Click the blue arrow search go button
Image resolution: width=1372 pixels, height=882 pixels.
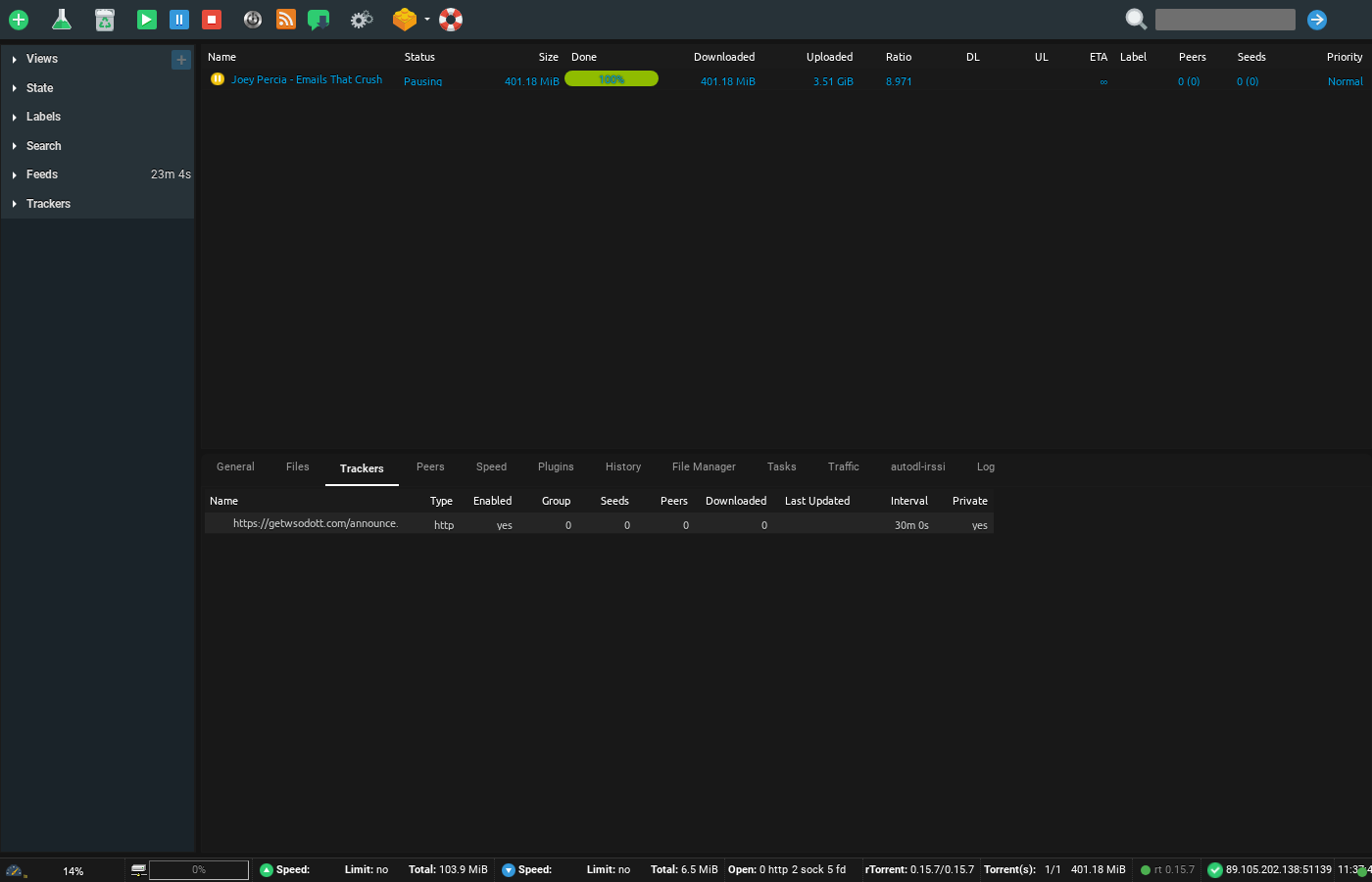click(1317, 20)
